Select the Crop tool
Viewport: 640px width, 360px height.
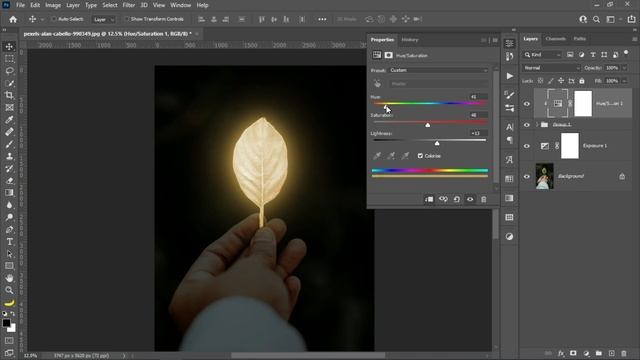pos(9,95)
